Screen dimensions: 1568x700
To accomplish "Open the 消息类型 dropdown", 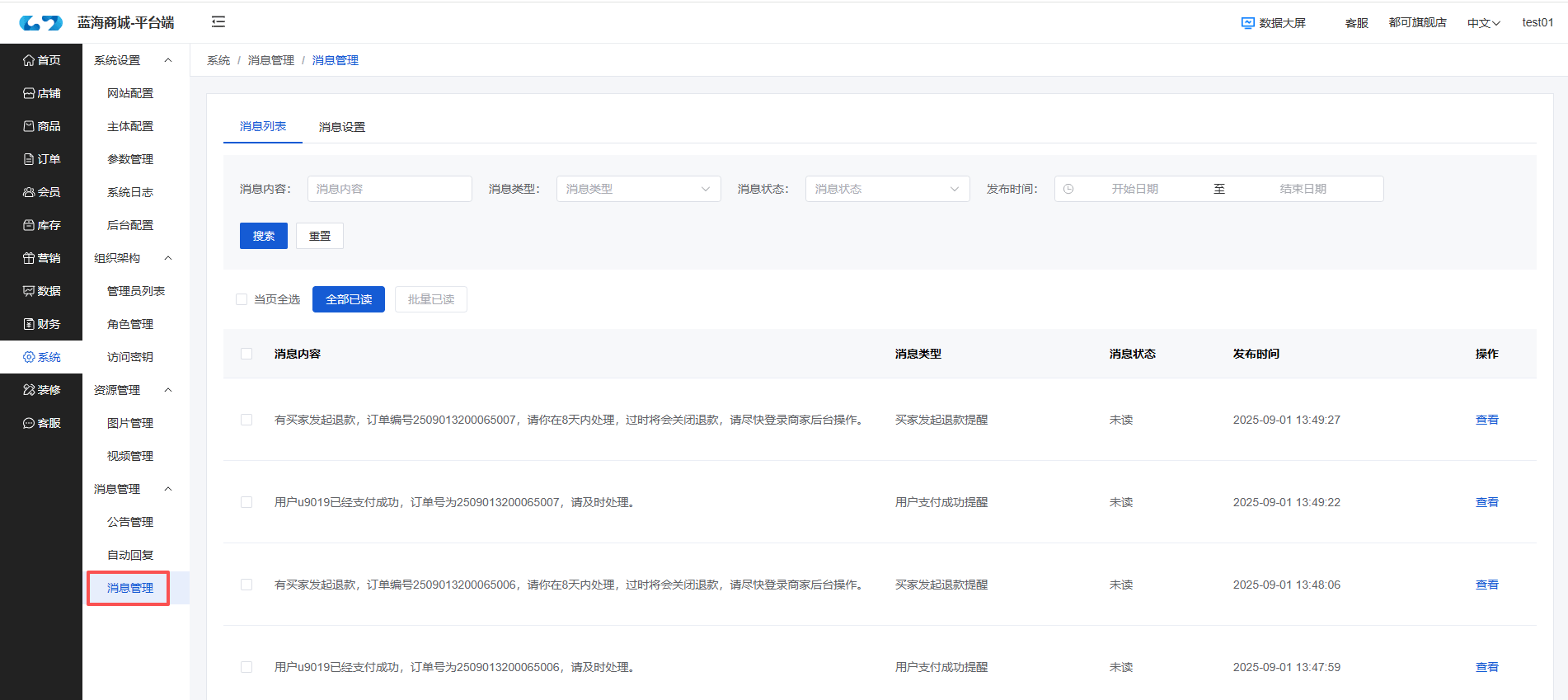I will pos(639,189).
